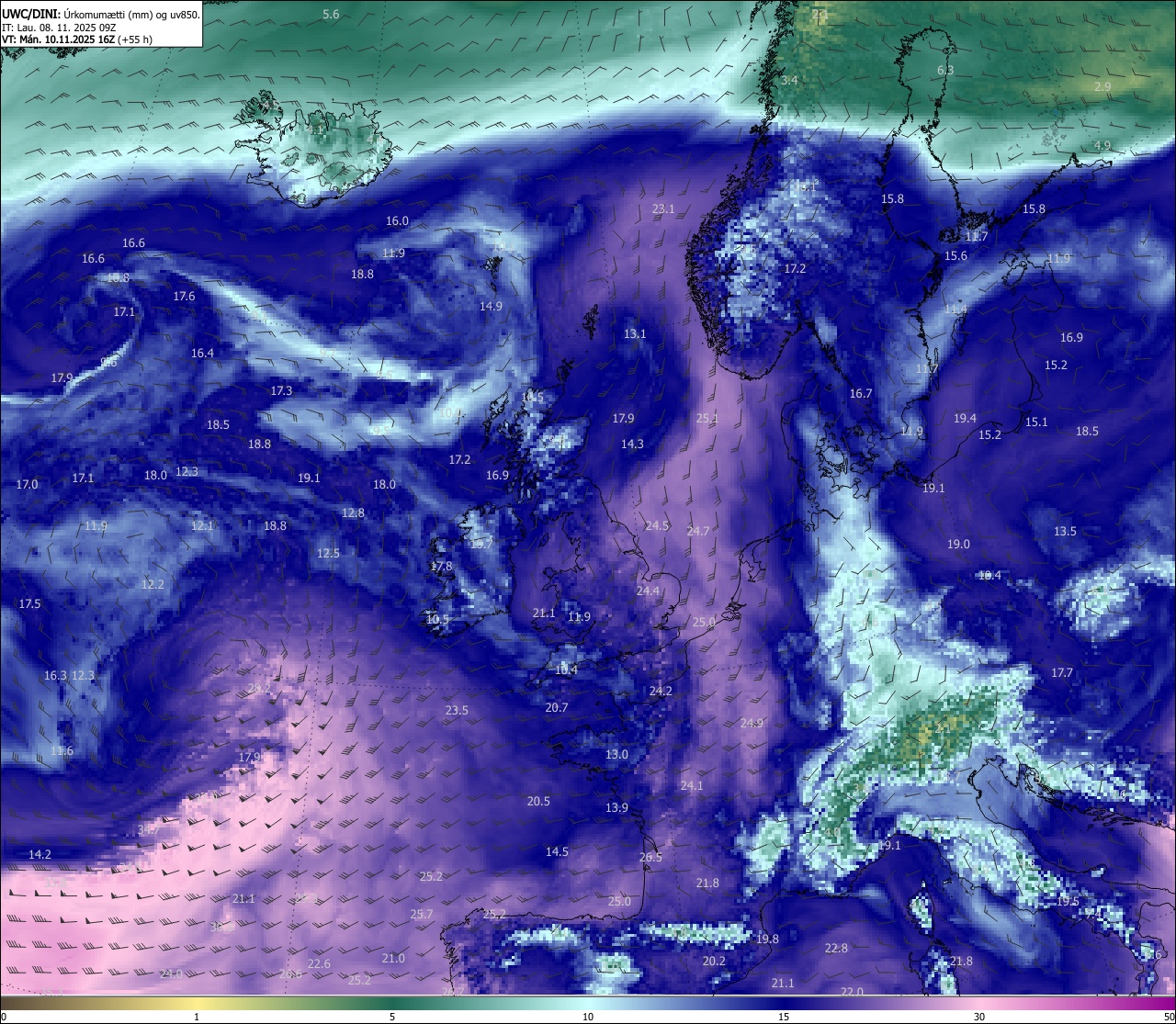
Task: Click the 16.3 value label
Action: click(55, 676)
